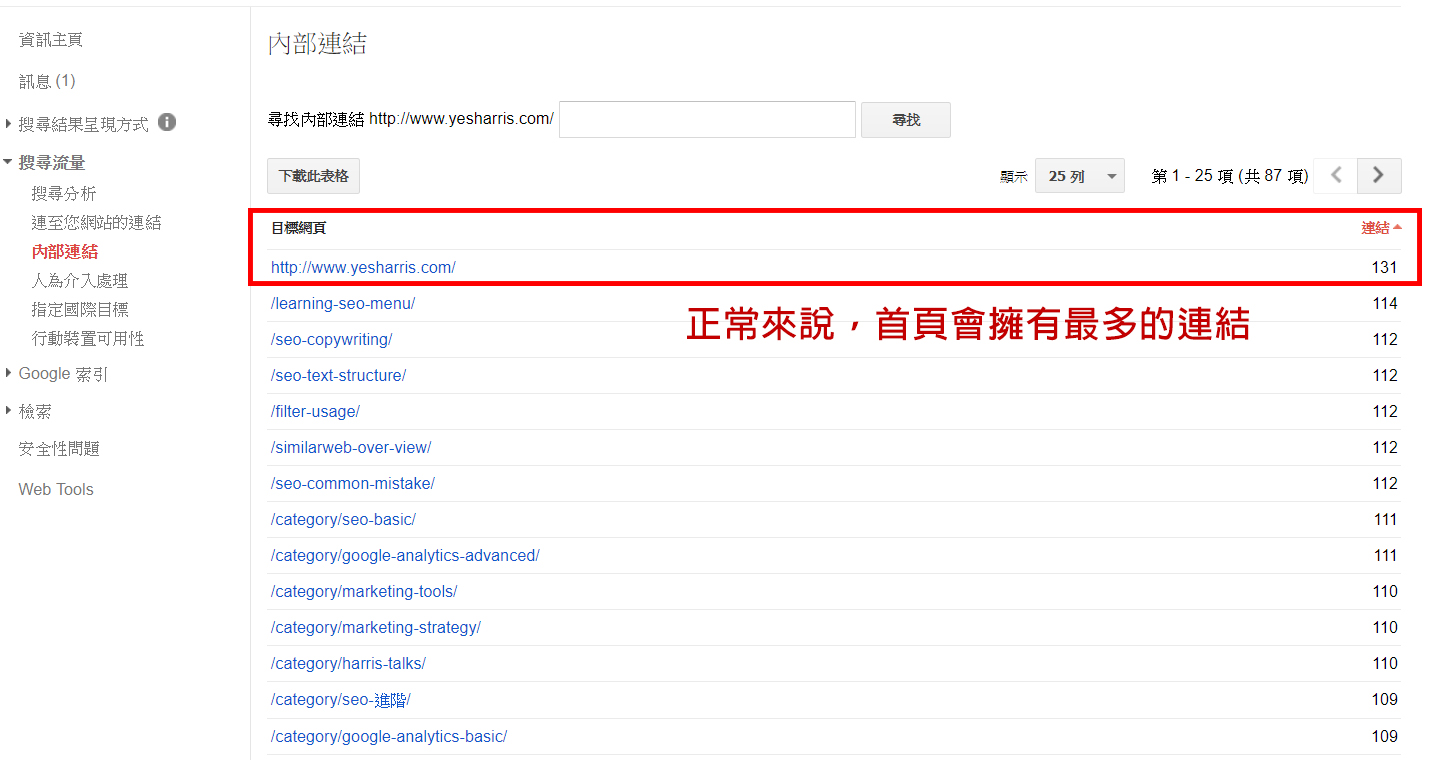Open the /category/marketing-strategy/ link
The image size is (1429, 760).
tap(376, 628)
